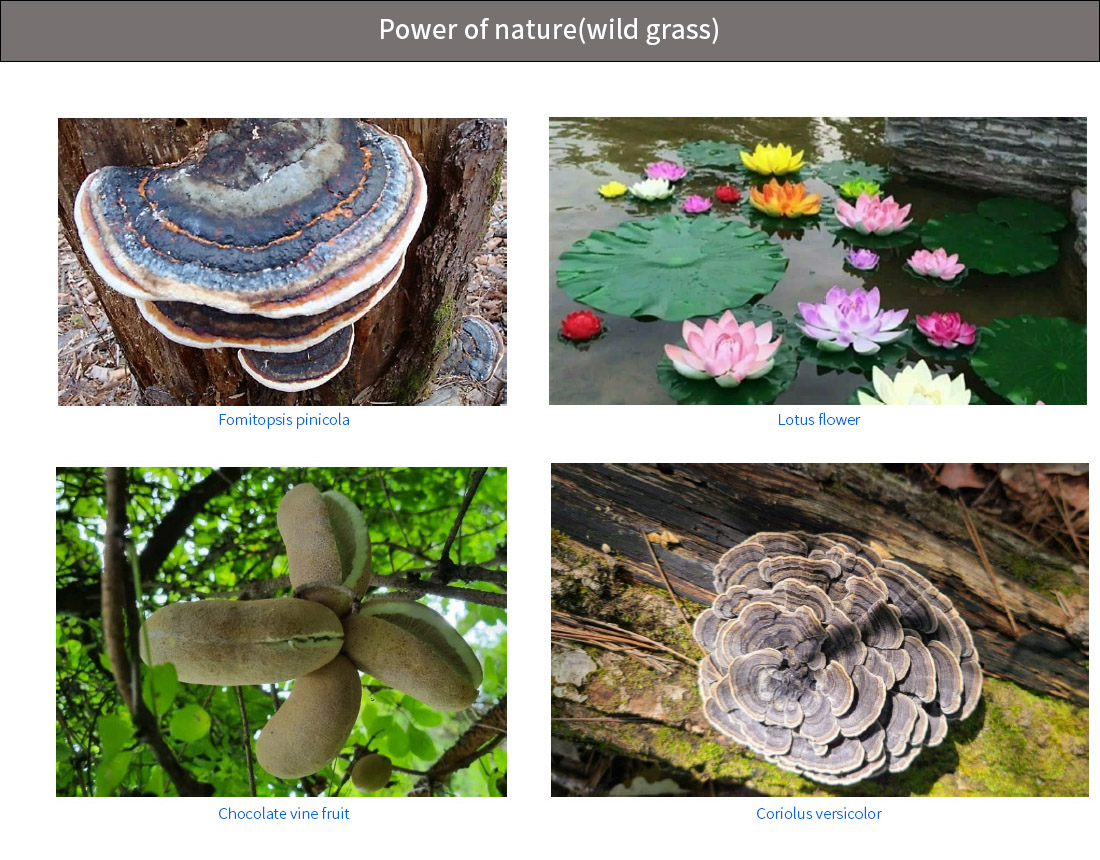Follow the Chocolate vine fruit link

[283, 814]
